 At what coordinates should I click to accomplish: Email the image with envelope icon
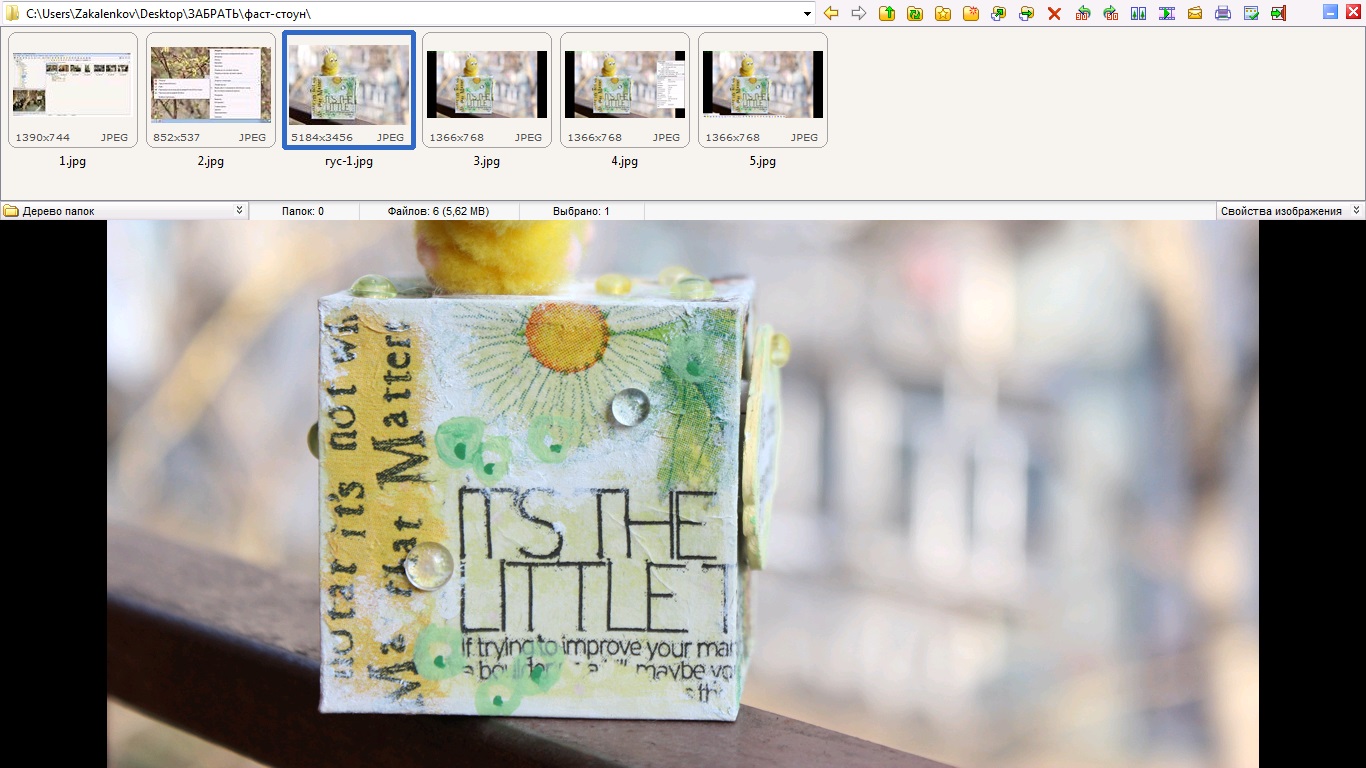coord(1195,13)
